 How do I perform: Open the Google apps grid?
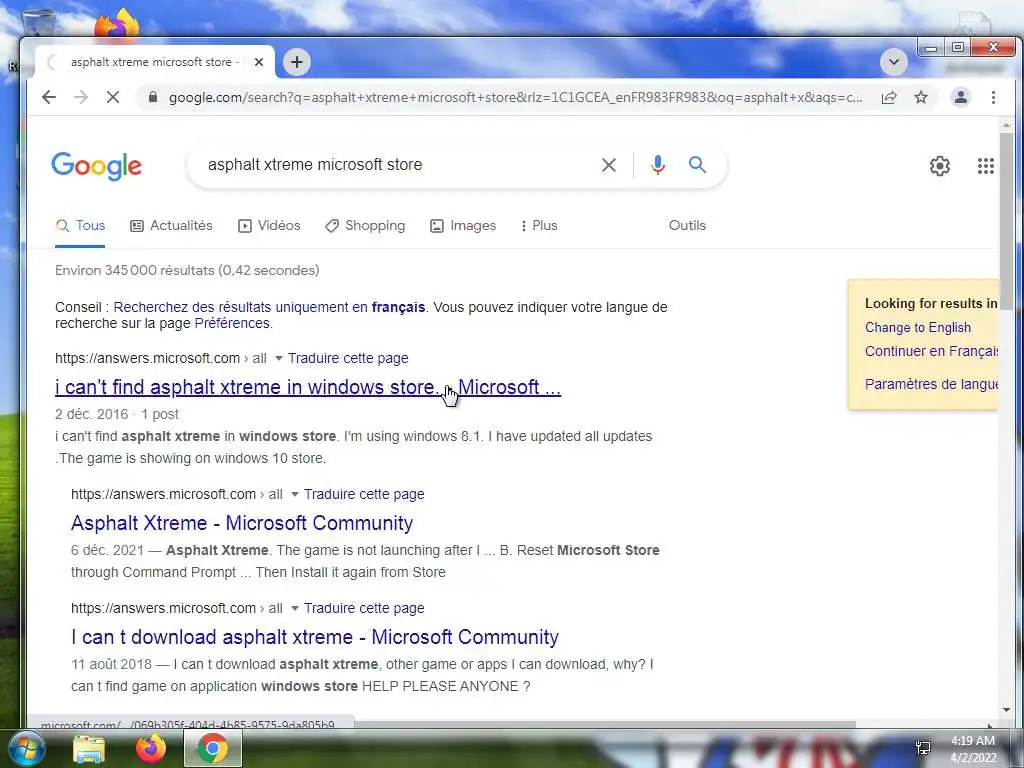coord(985,166)
